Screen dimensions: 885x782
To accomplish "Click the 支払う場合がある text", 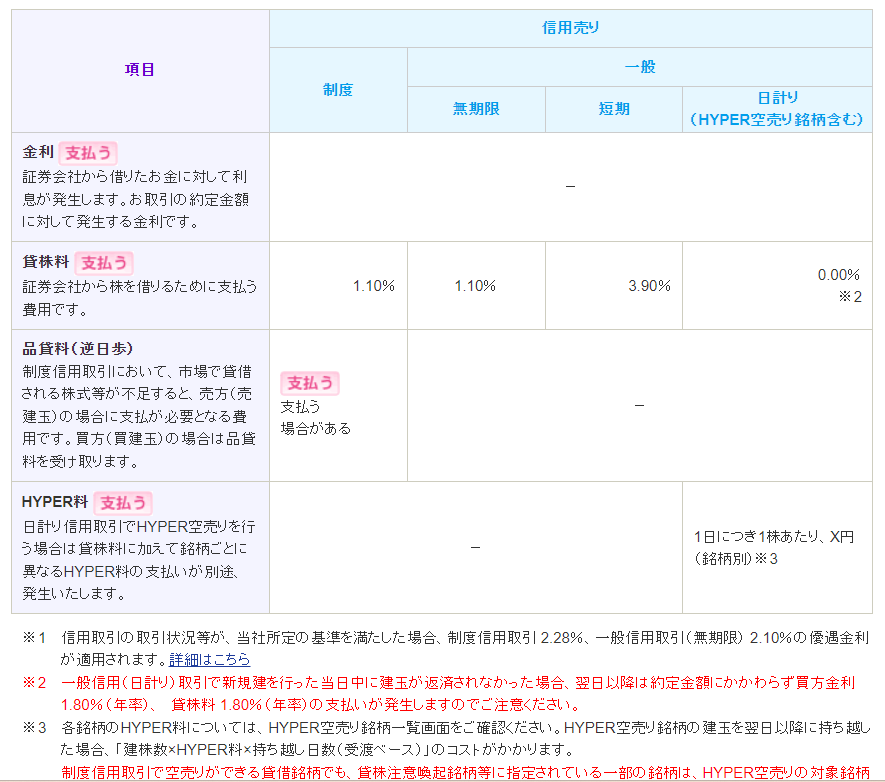I will [x=316, y=418].
